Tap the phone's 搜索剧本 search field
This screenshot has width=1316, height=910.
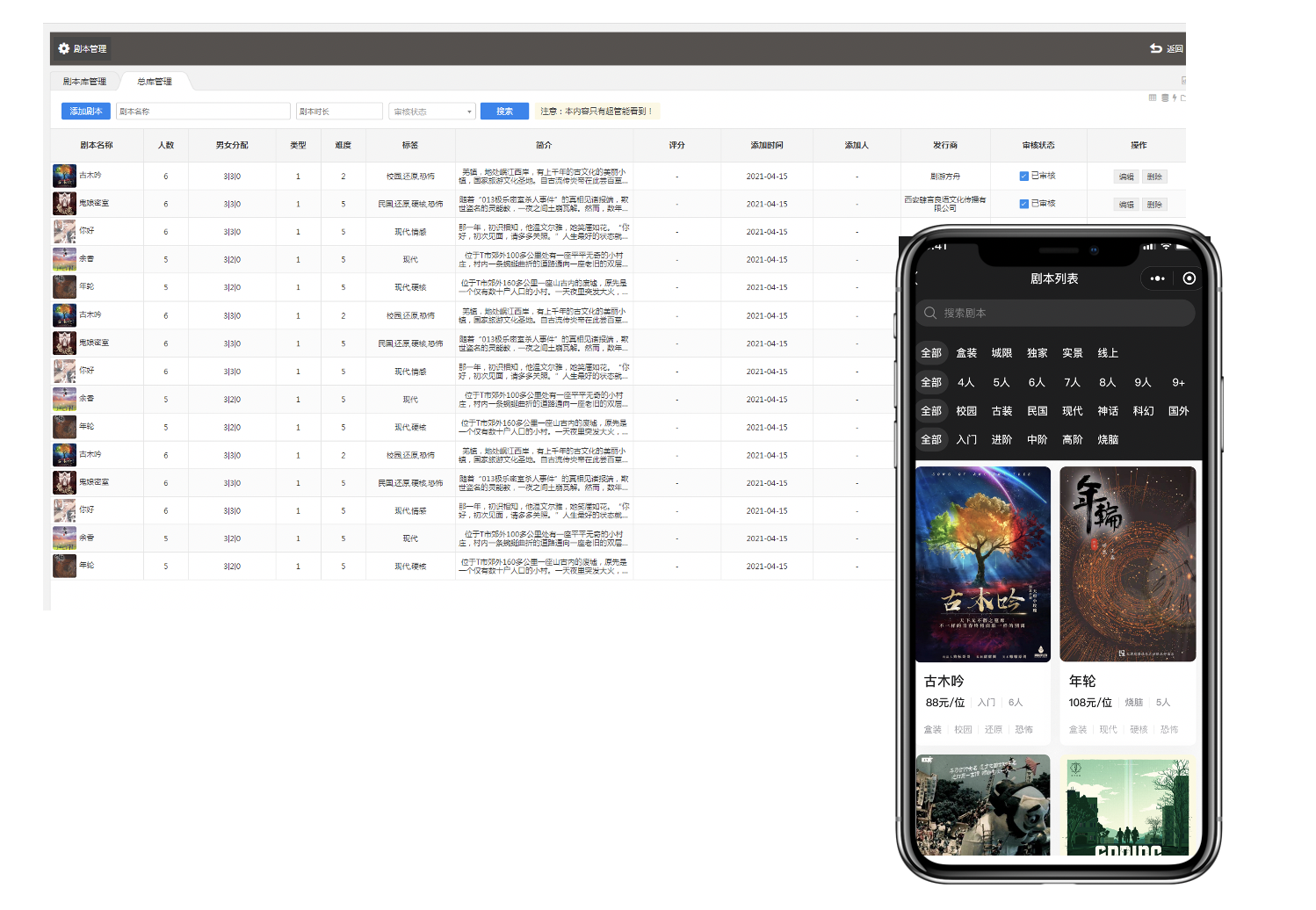pos(1055,313)
